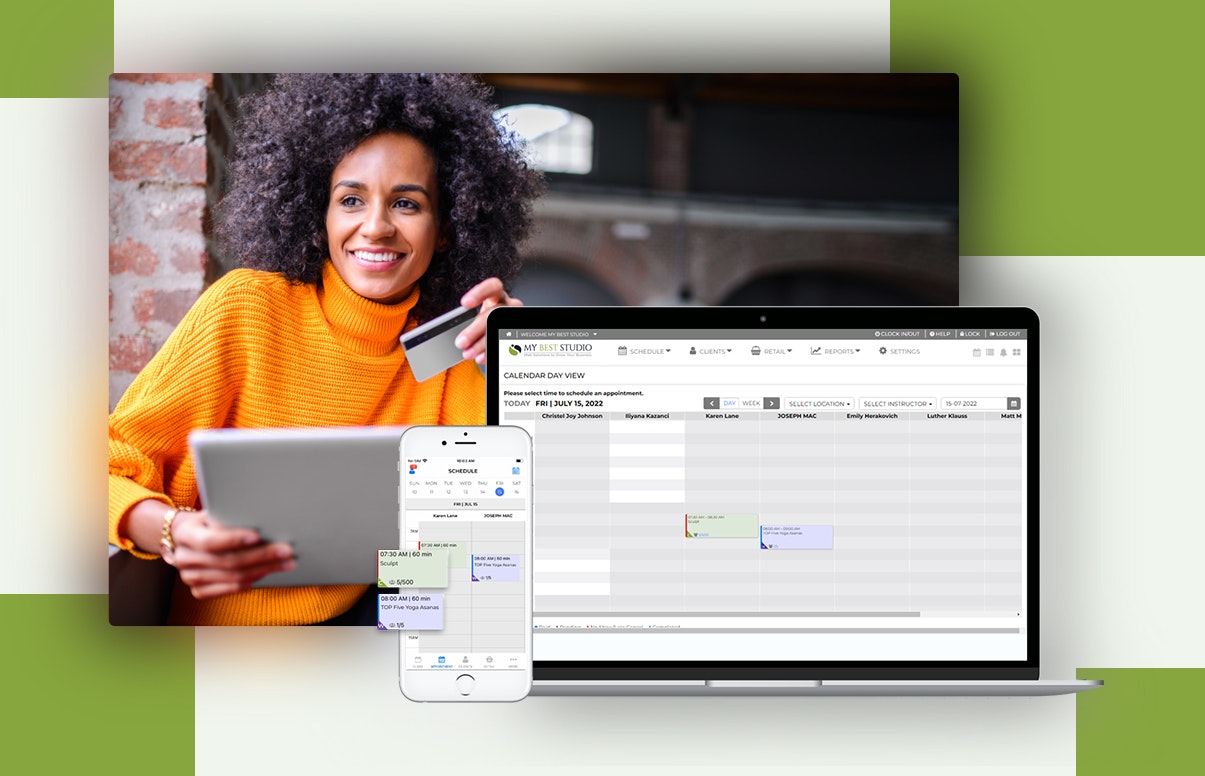Click the notifications bell icon
Image resolution: width=1205 pixels, height=776 pixels.
tap(1003, 352)
